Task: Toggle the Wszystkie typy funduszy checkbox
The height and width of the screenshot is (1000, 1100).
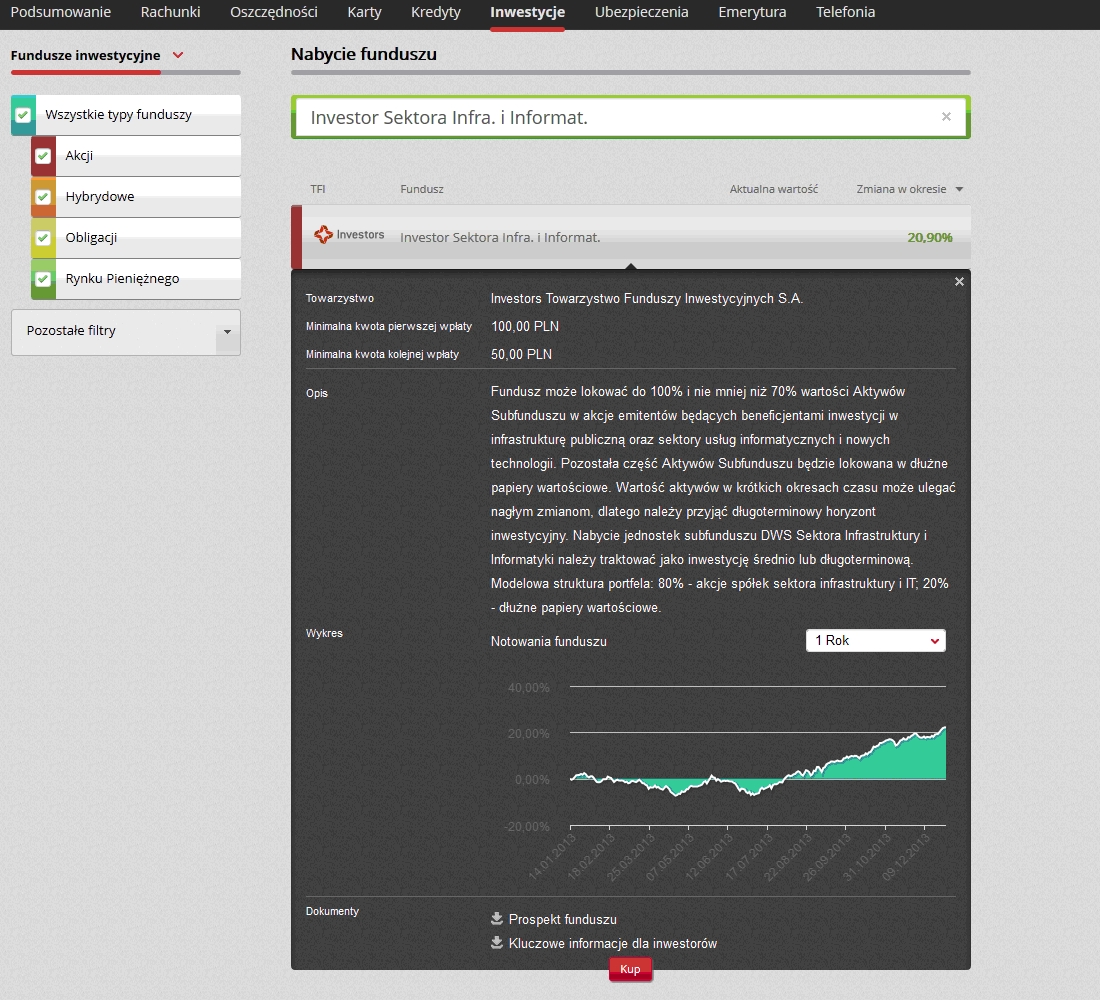Action: click(23, 115)
